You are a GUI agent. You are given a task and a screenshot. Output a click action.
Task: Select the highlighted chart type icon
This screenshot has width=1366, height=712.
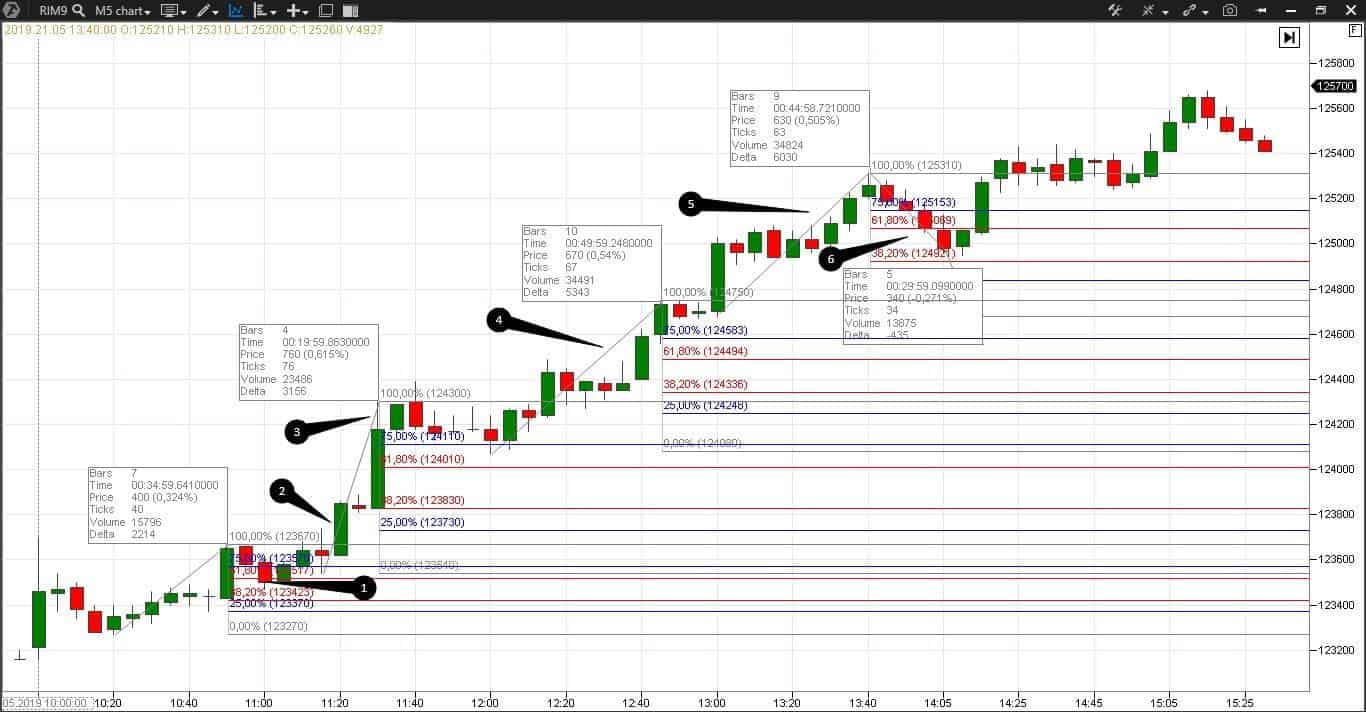point(236,11)
